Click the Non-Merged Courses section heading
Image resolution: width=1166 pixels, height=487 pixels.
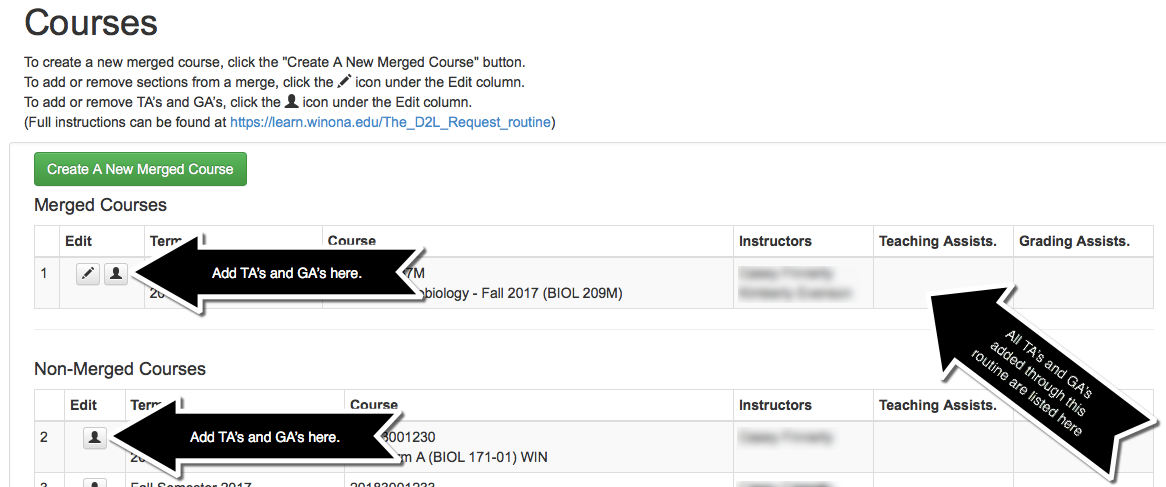tap(120, 369)
